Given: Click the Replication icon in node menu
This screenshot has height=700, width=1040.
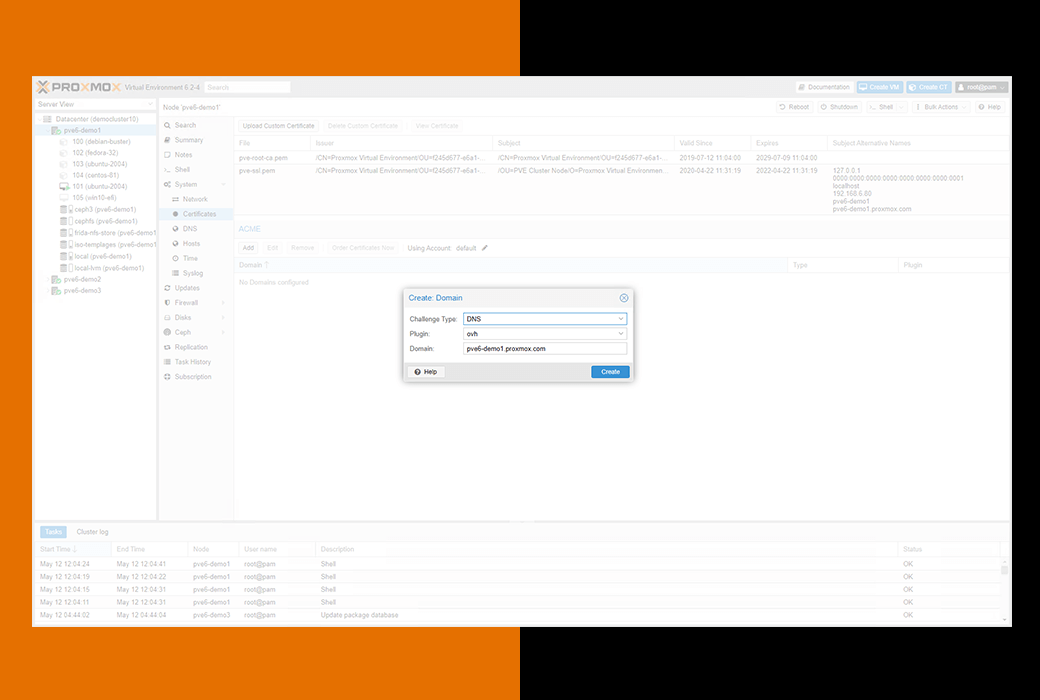Looking at the screenshot, I should [x=168, y=347].
